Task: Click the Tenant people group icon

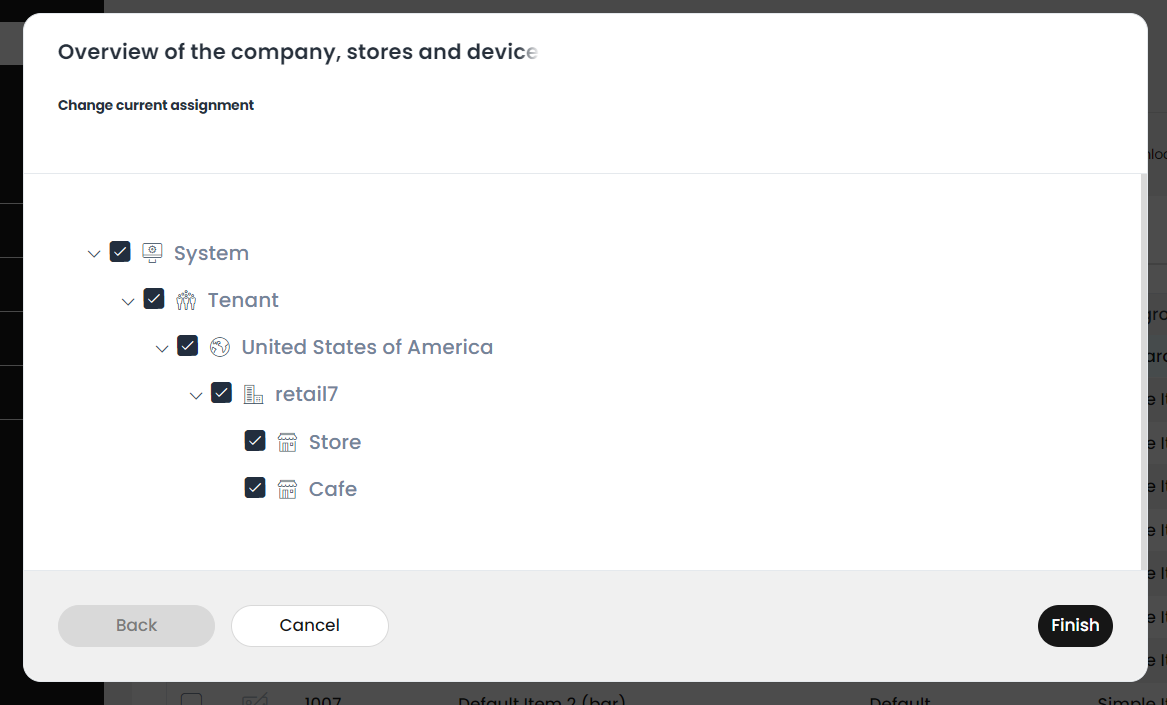Action: (186, 300)
